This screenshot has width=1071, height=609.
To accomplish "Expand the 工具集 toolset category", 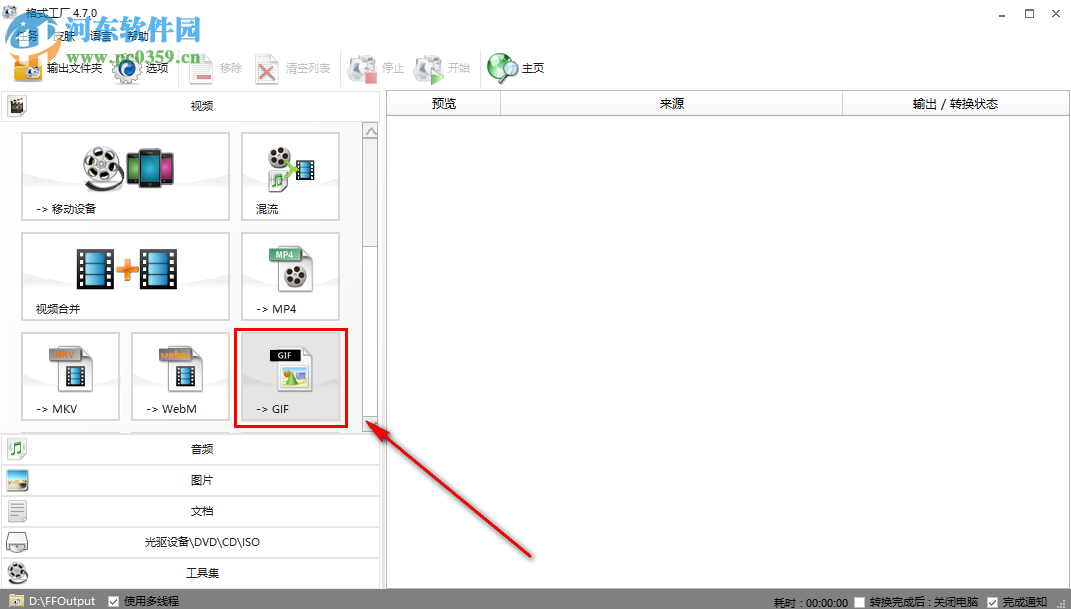I will click(191, 573).
